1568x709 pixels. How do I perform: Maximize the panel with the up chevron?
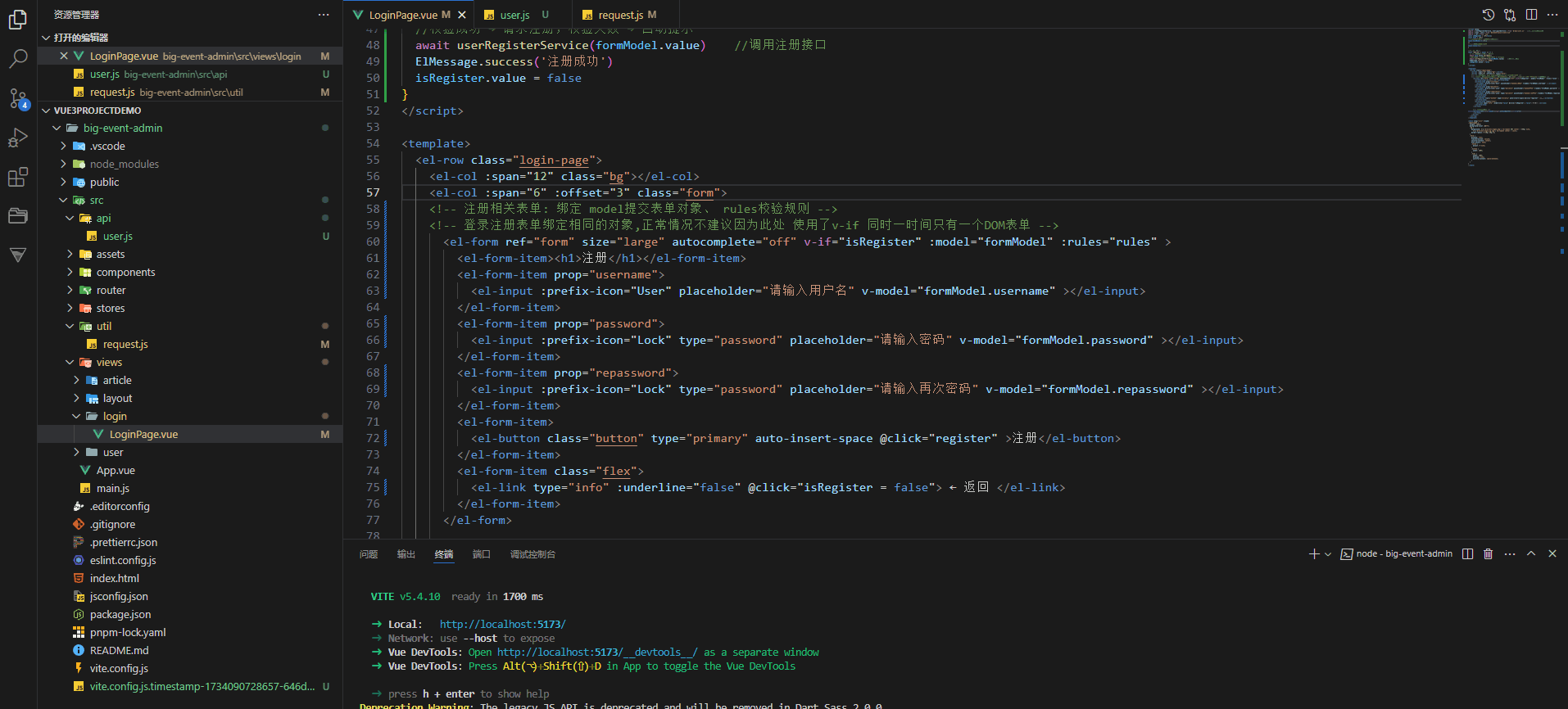click(1531, 554)
